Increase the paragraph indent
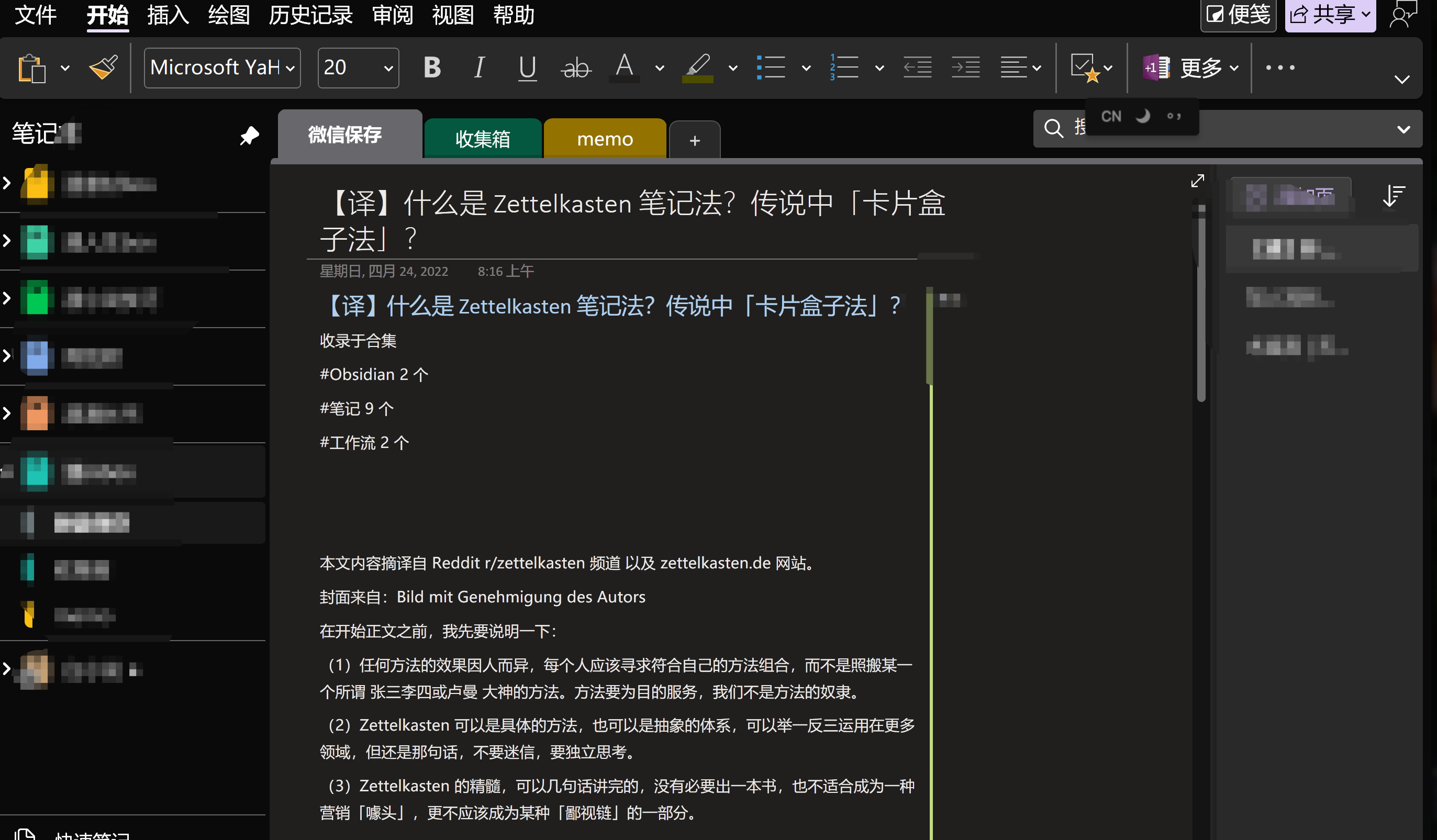1437x840 pixels. [x=965, y=68]
